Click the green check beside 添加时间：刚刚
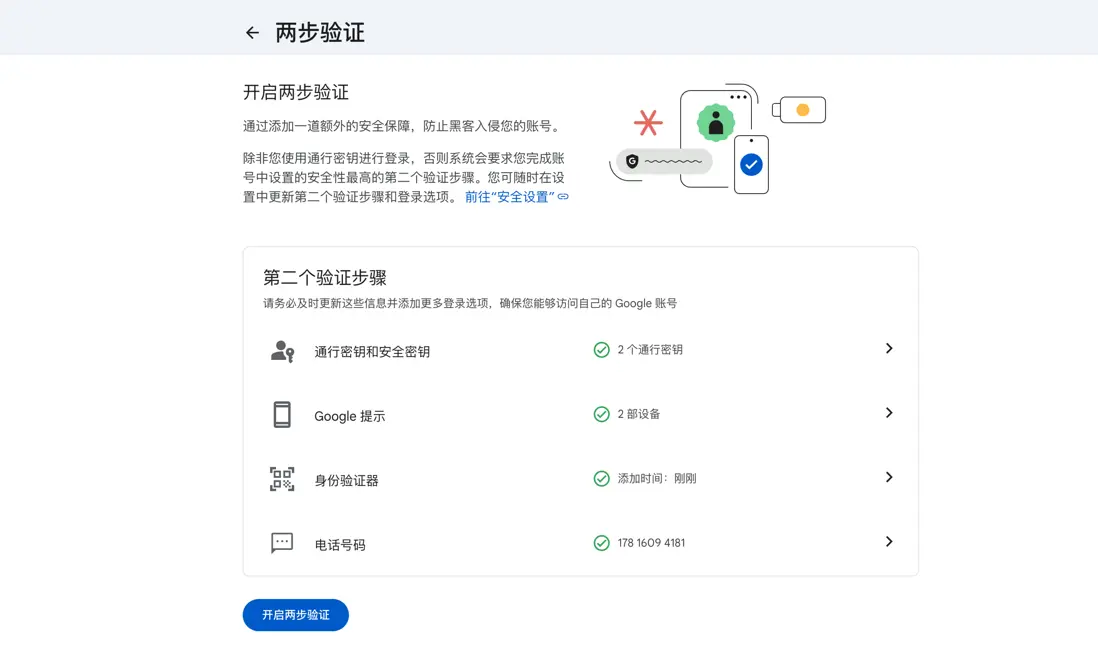 pyautogui.click(x=601, y=478)
